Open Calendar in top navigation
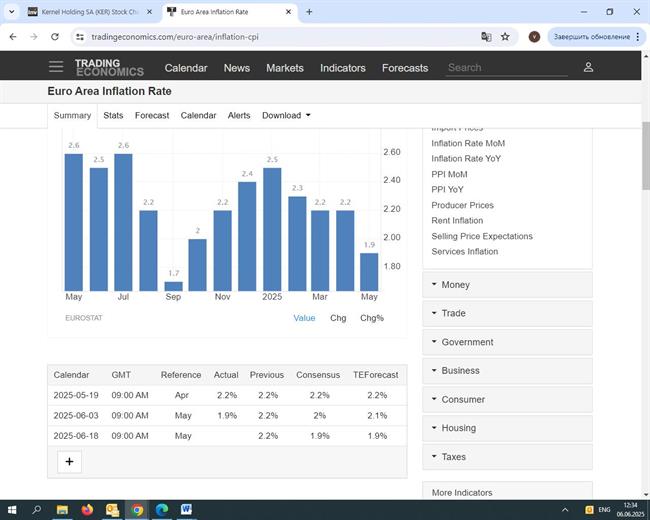 pos(186,68)
